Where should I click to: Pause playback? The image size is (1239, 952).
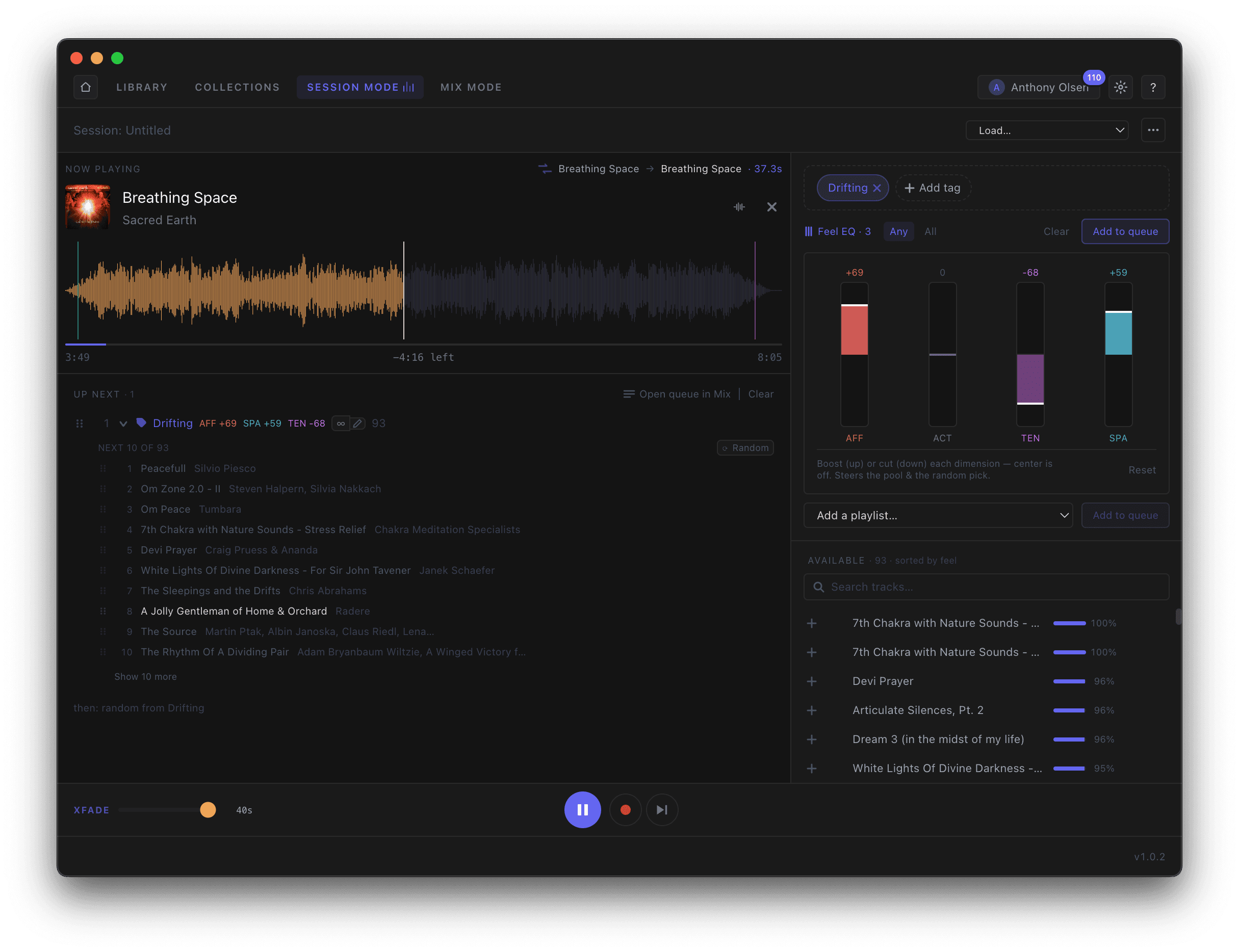tap(582, 810)
